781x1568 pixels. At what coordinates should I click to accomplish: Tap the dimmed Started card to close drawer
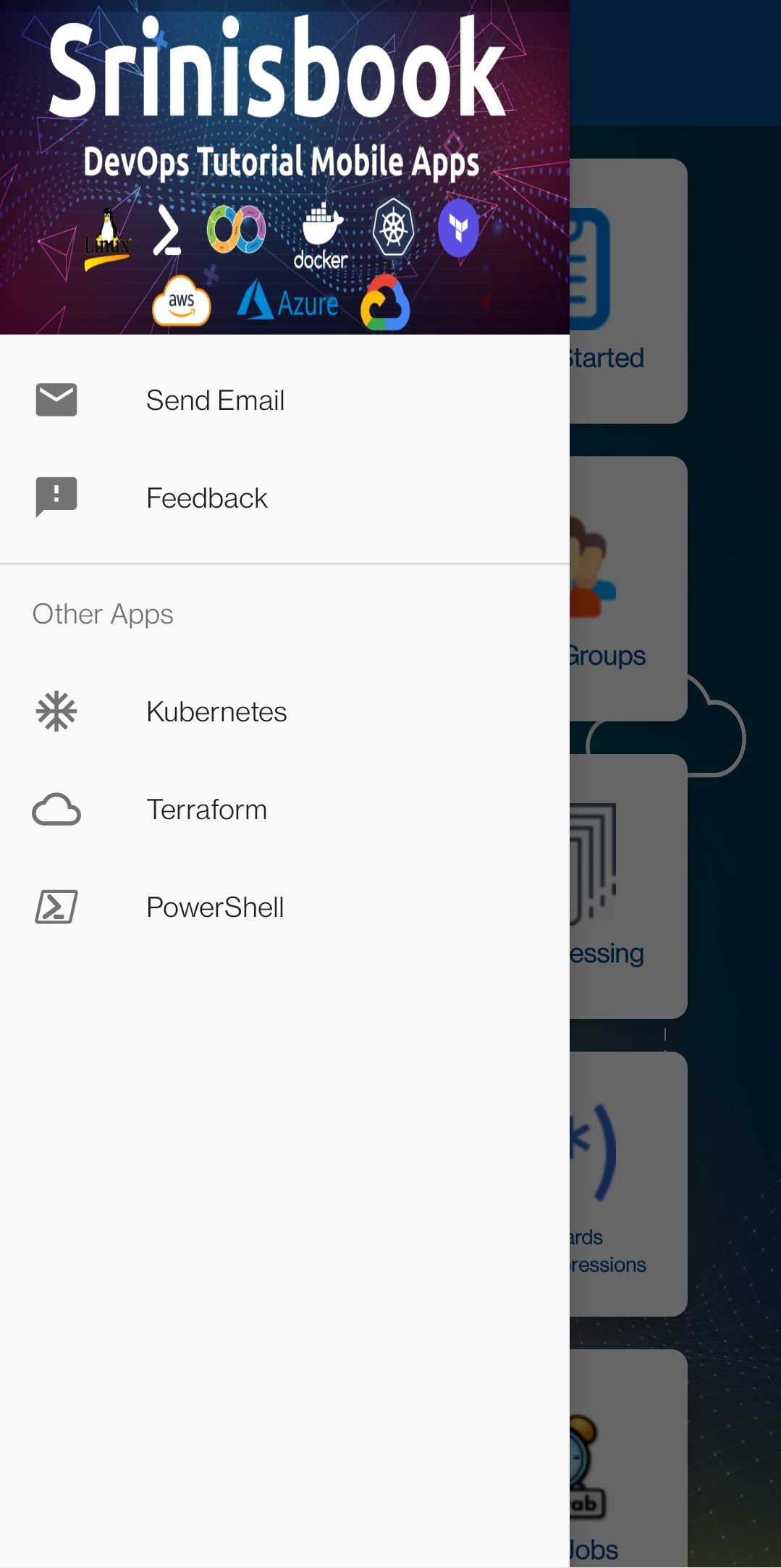[x=628, y=291]
